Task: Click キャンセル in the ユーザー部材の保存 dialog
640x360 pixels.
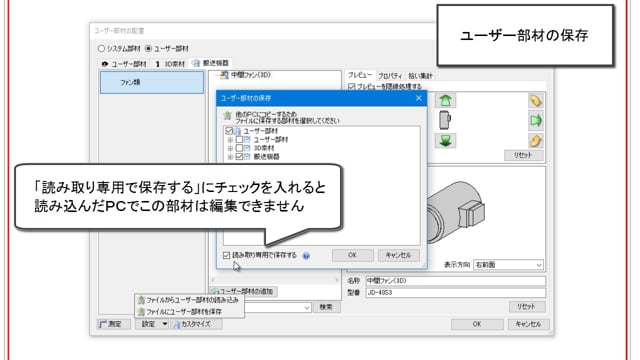Action: click(x=398, y=255)
